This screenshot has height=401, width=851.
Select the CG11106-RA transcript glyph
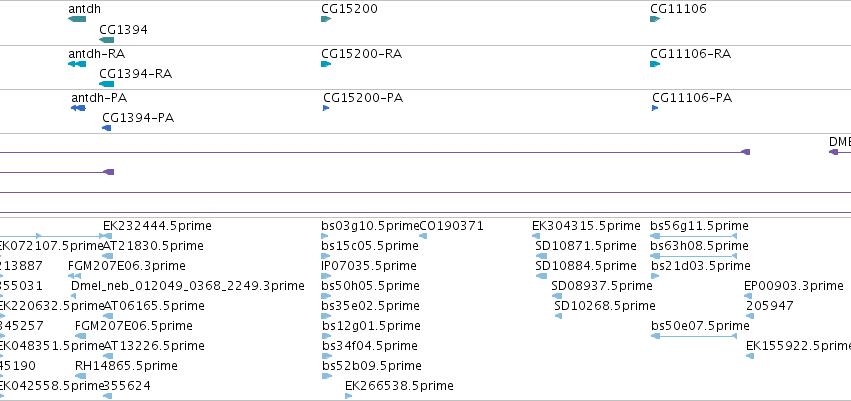tap(655, 64)
